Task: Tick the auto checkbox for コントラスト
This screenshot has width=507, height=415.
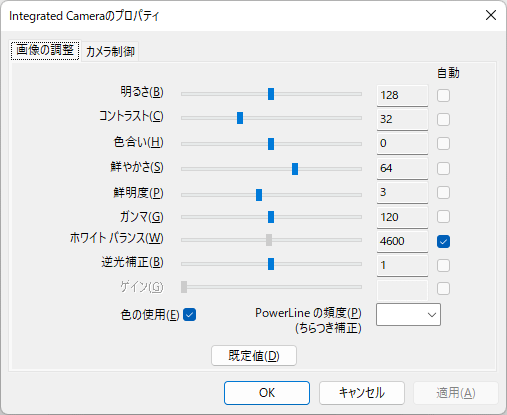Action: pos(443,120)
